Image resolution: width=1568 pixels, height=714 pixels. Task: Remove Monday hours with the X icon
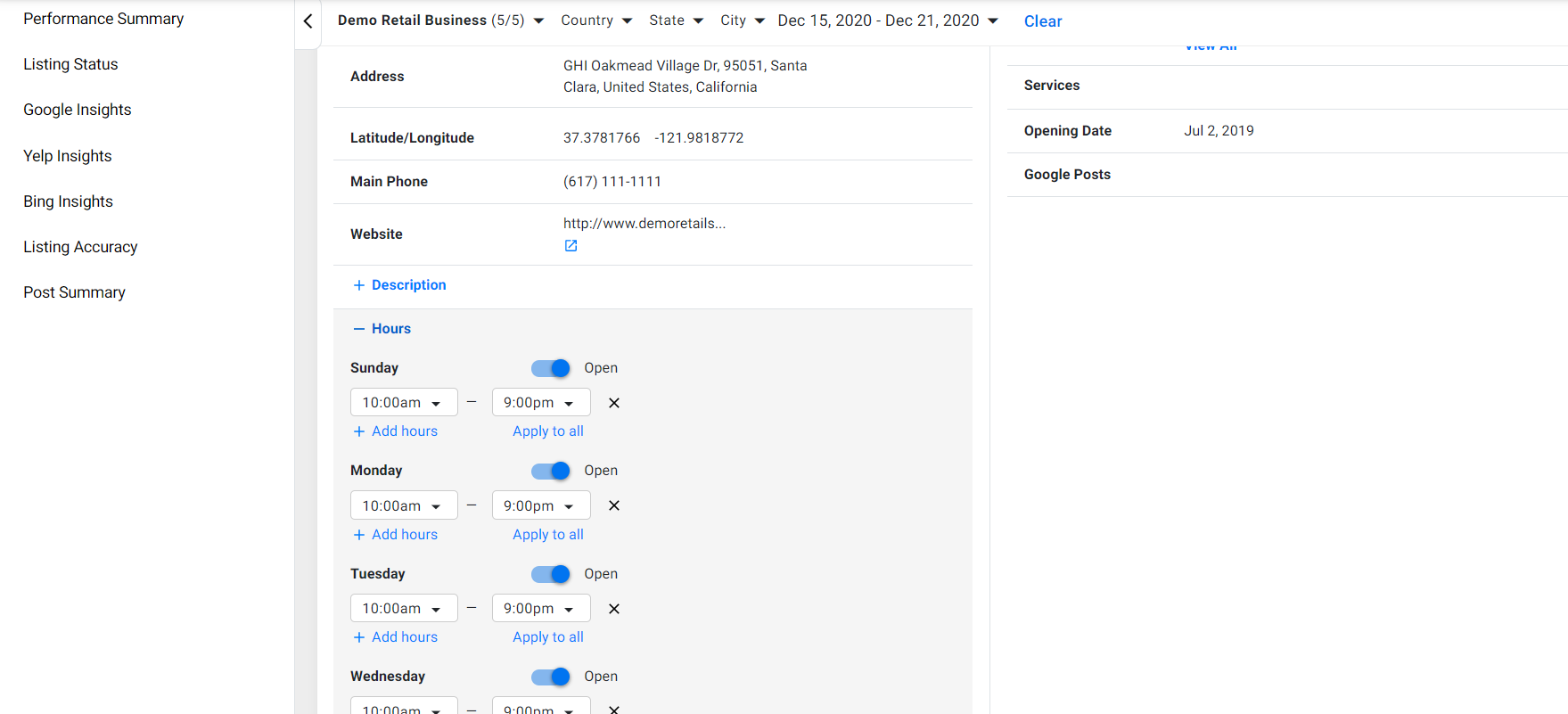[x=614, y=505]
